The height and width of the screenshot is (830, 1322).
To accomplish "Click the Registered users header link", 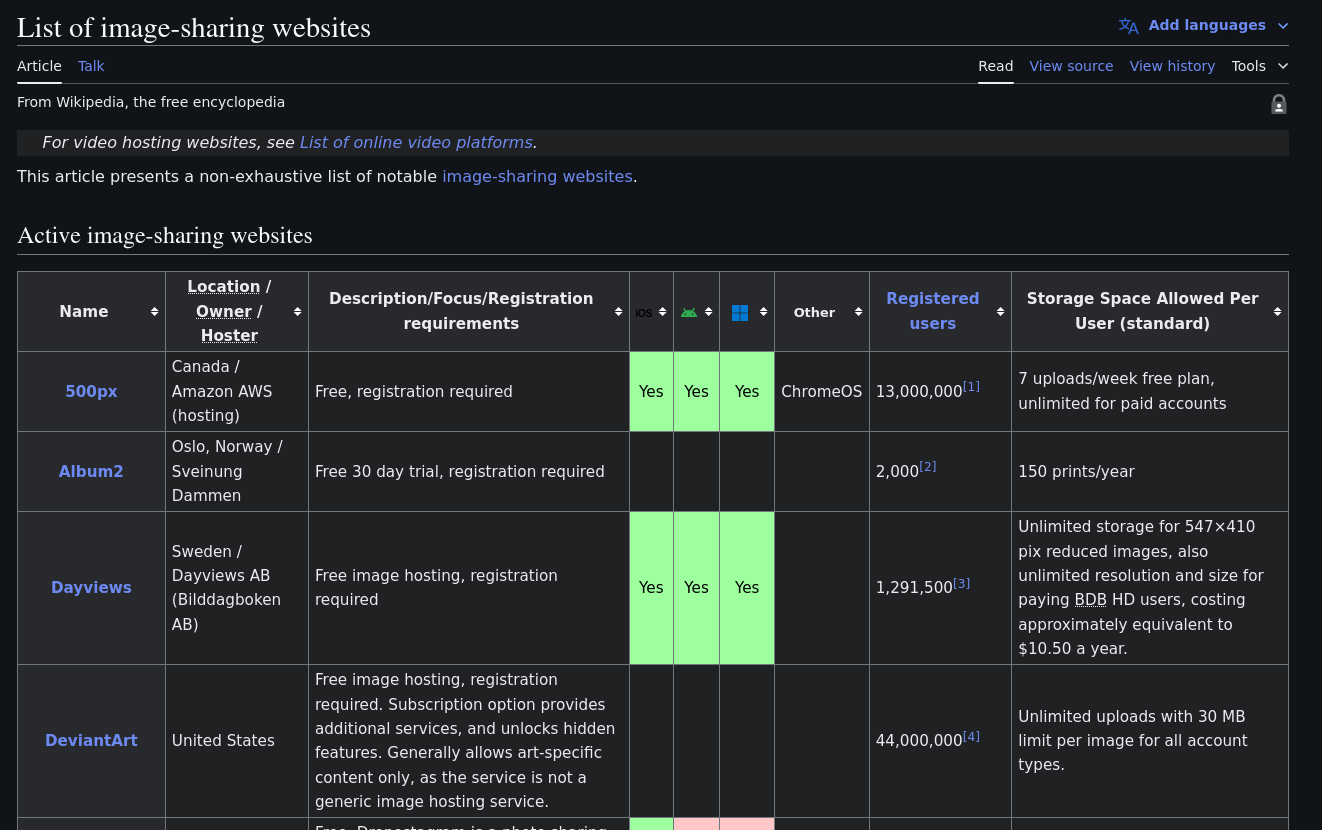I will (x=932, y=311).
